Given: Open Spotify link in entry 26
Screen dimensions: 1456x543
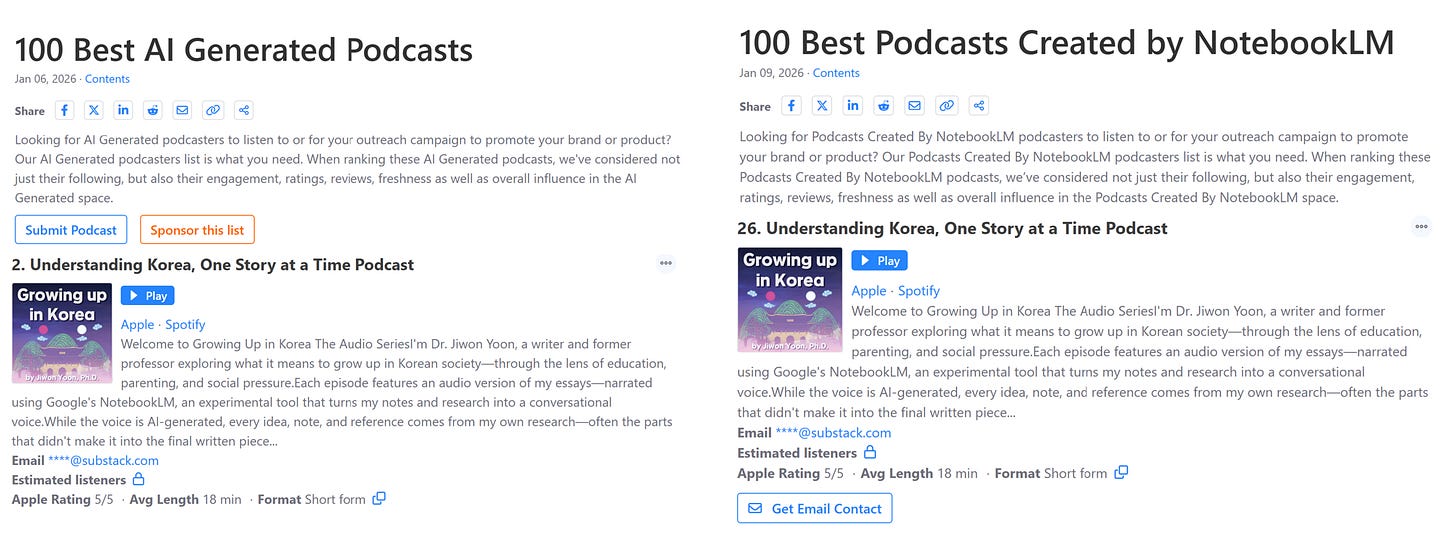Looking at the screenshot, I should 919,291.
